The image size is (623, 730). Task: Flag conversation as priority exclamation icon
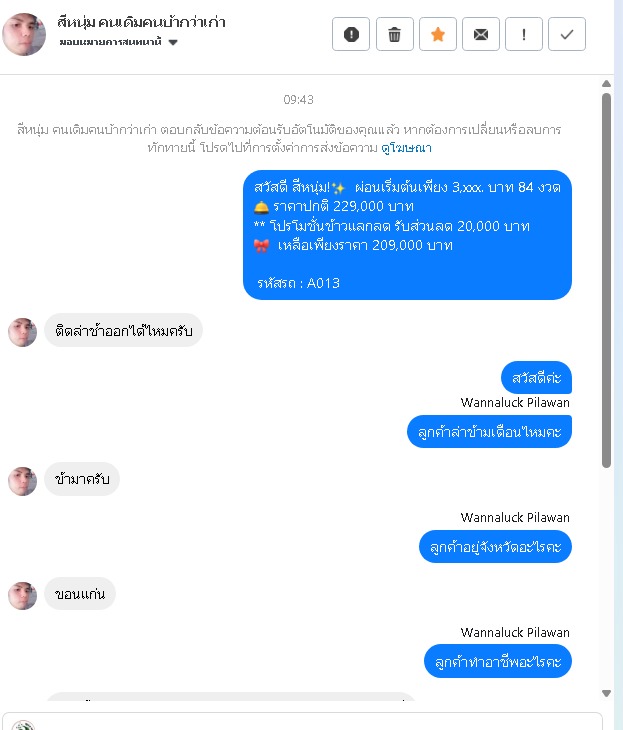tap(524, 34)
